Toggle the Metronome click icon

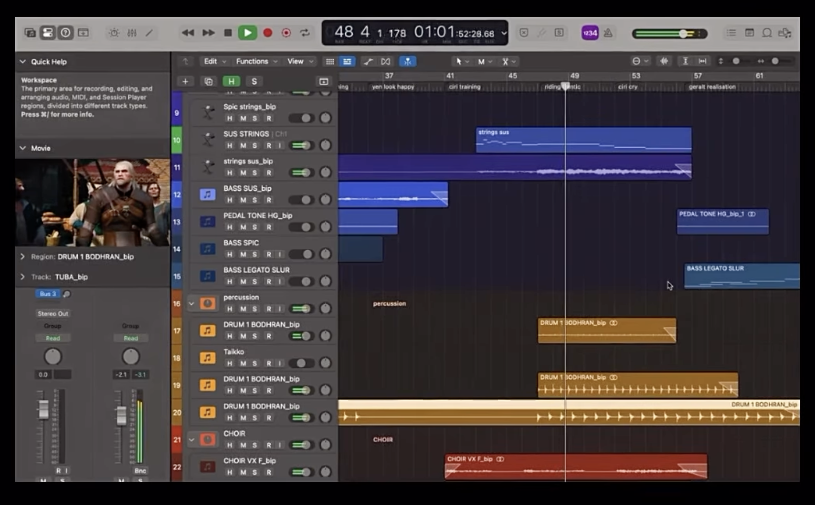click(x=608, y=33)
